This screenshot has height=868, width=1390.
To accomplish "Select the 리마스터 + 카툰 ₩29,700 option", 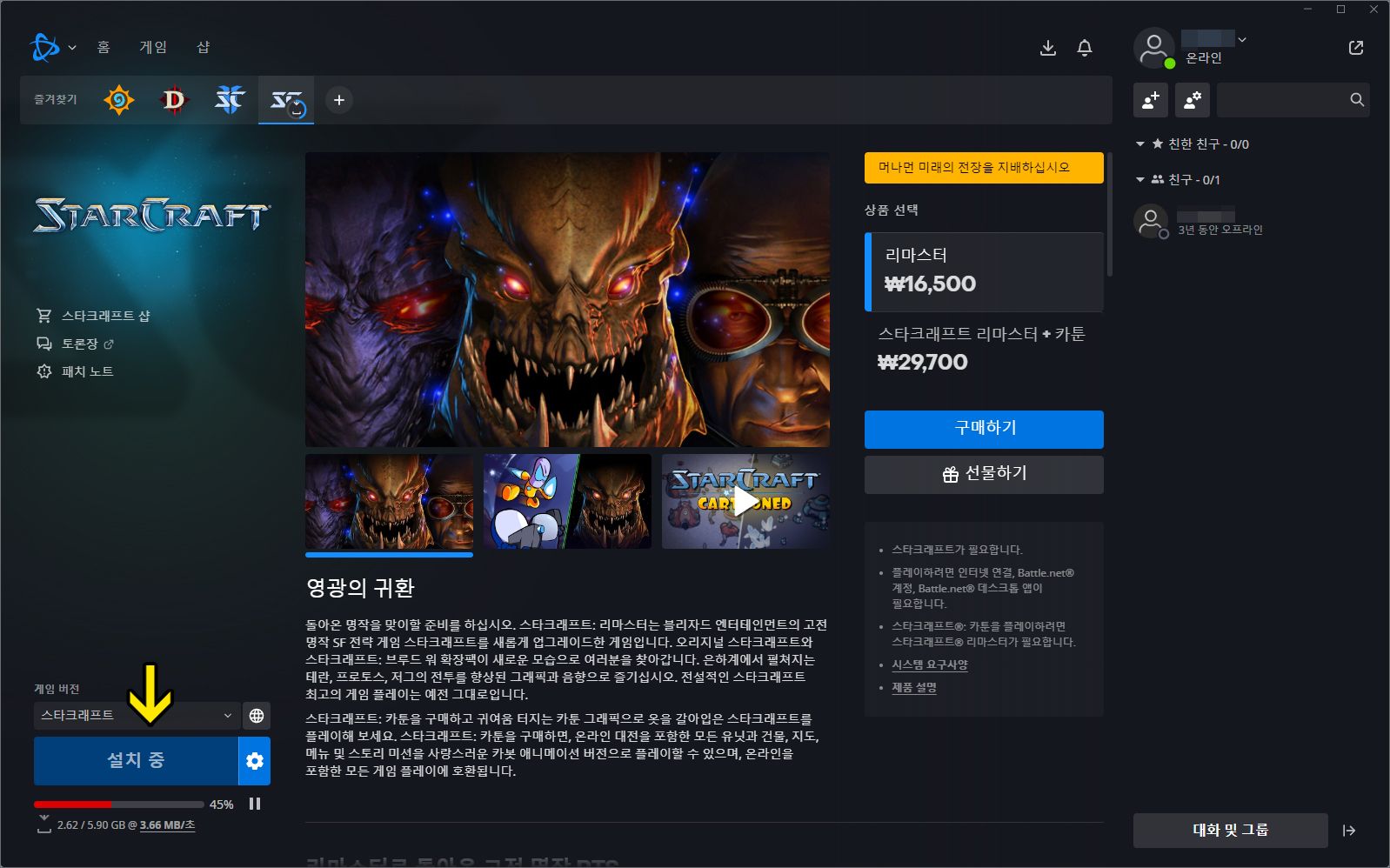I will (984, 350).
